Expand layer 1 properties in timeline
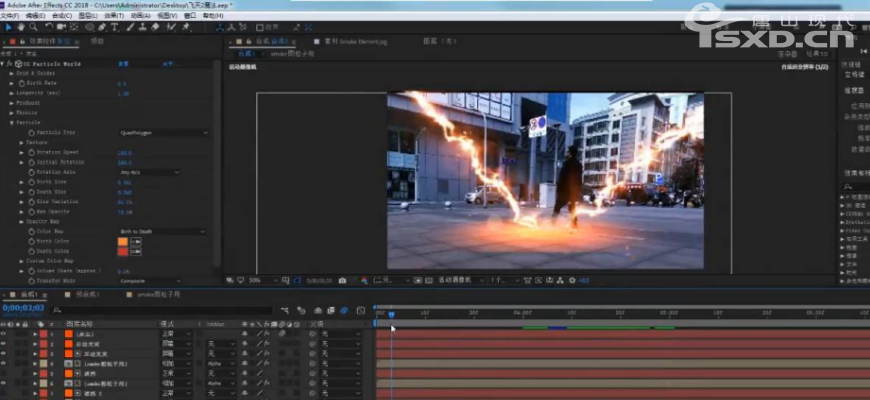870x400 pixels. [x=36, y=334]
